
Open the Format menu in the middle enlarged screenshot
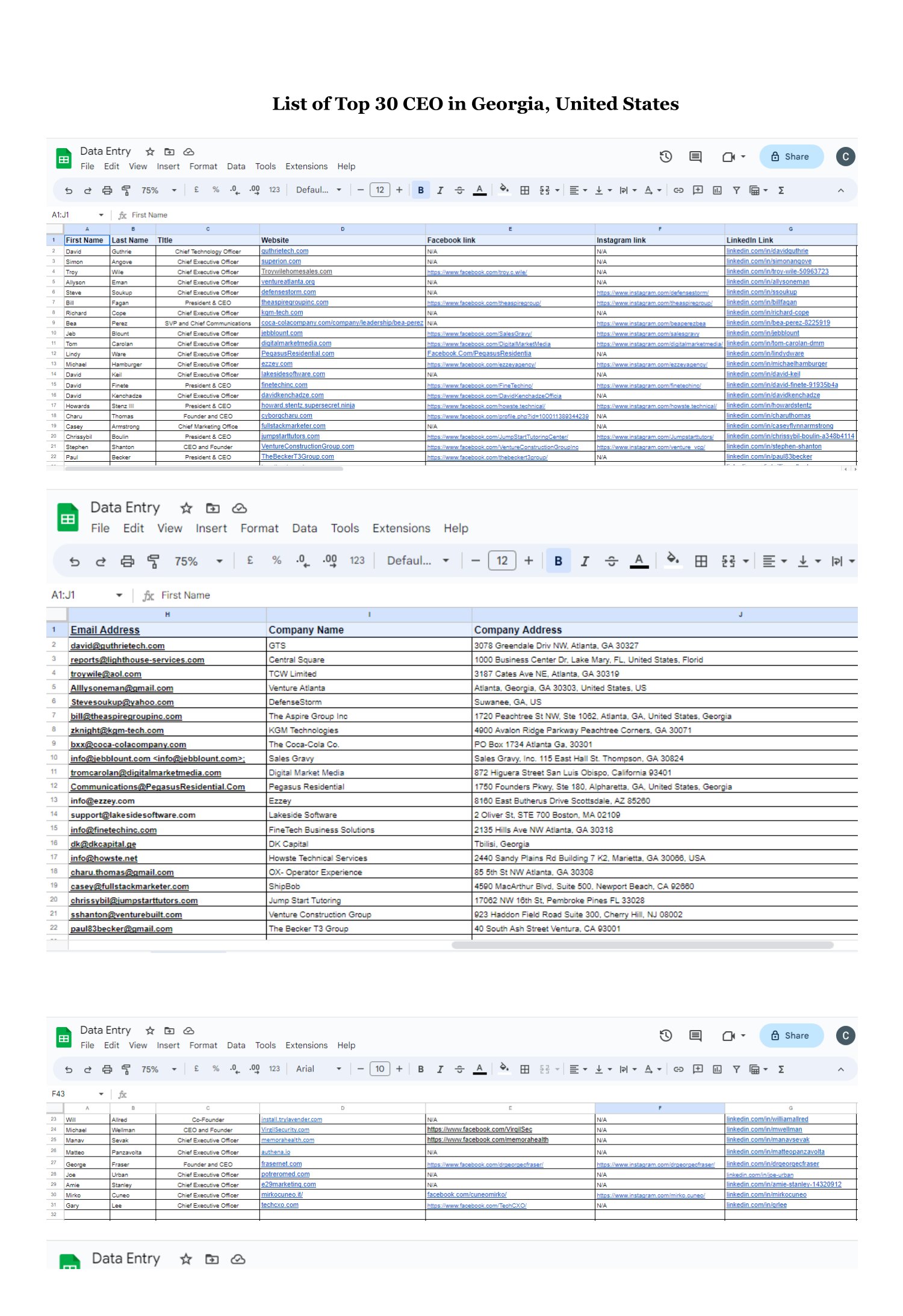(x=259, y=529)
